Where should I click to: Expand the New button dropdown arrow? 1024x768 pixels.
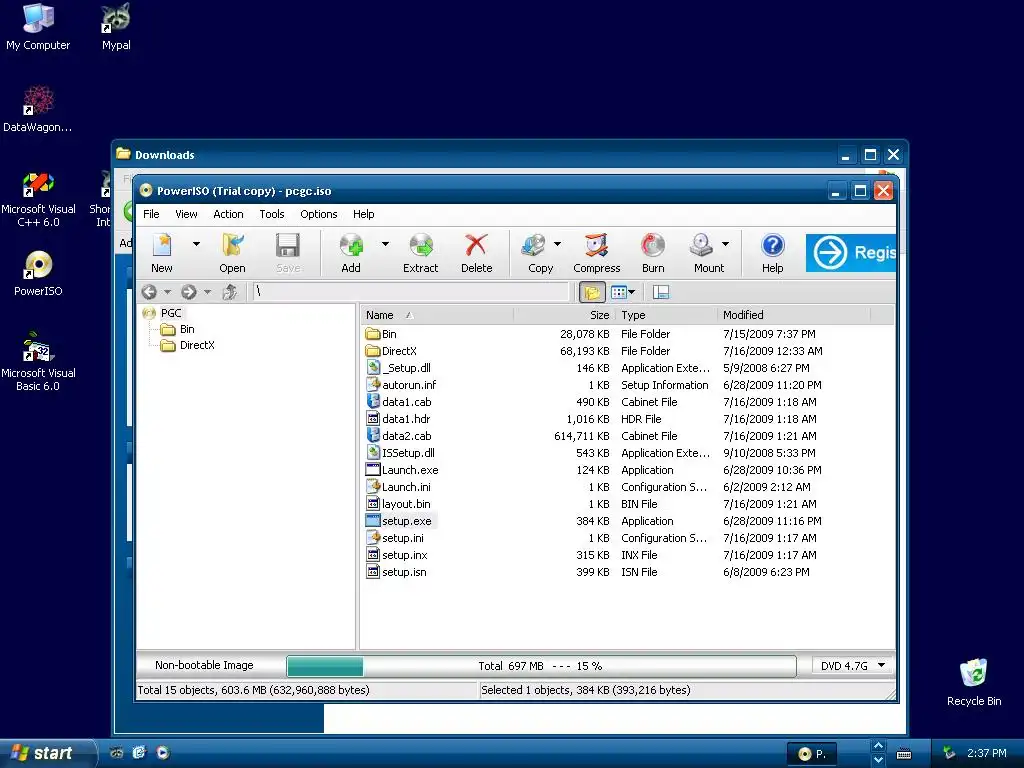196,244
